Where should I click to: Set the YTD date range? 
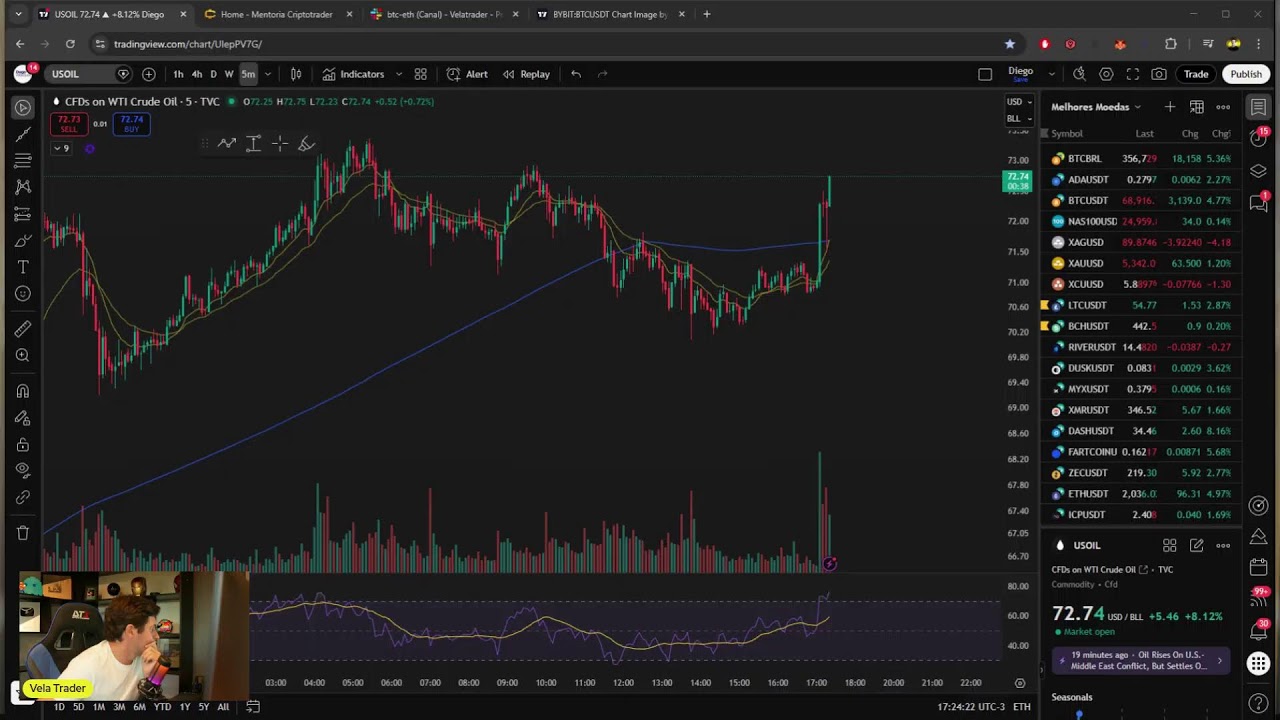click(162, 707)
